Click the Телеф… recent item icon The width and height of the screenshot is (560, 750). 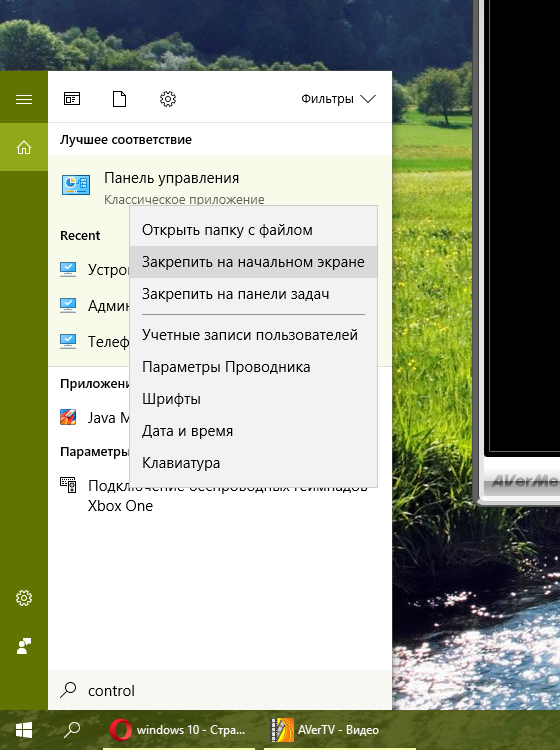coord(68,341)
